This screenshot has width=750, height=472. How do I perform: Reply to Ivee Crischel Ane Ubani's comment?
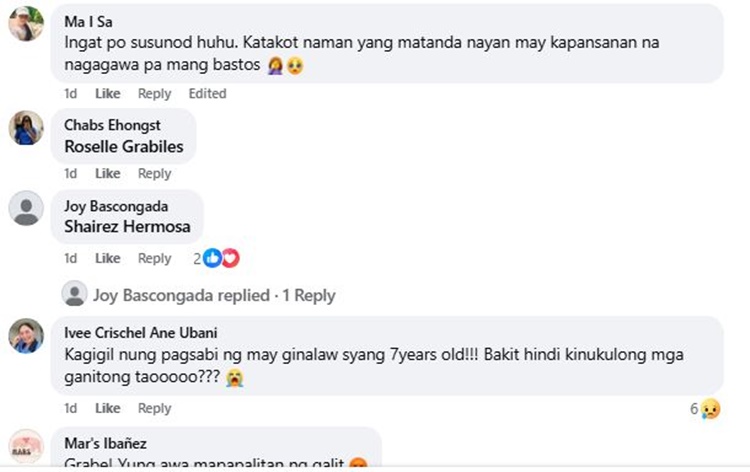[154, 408]
